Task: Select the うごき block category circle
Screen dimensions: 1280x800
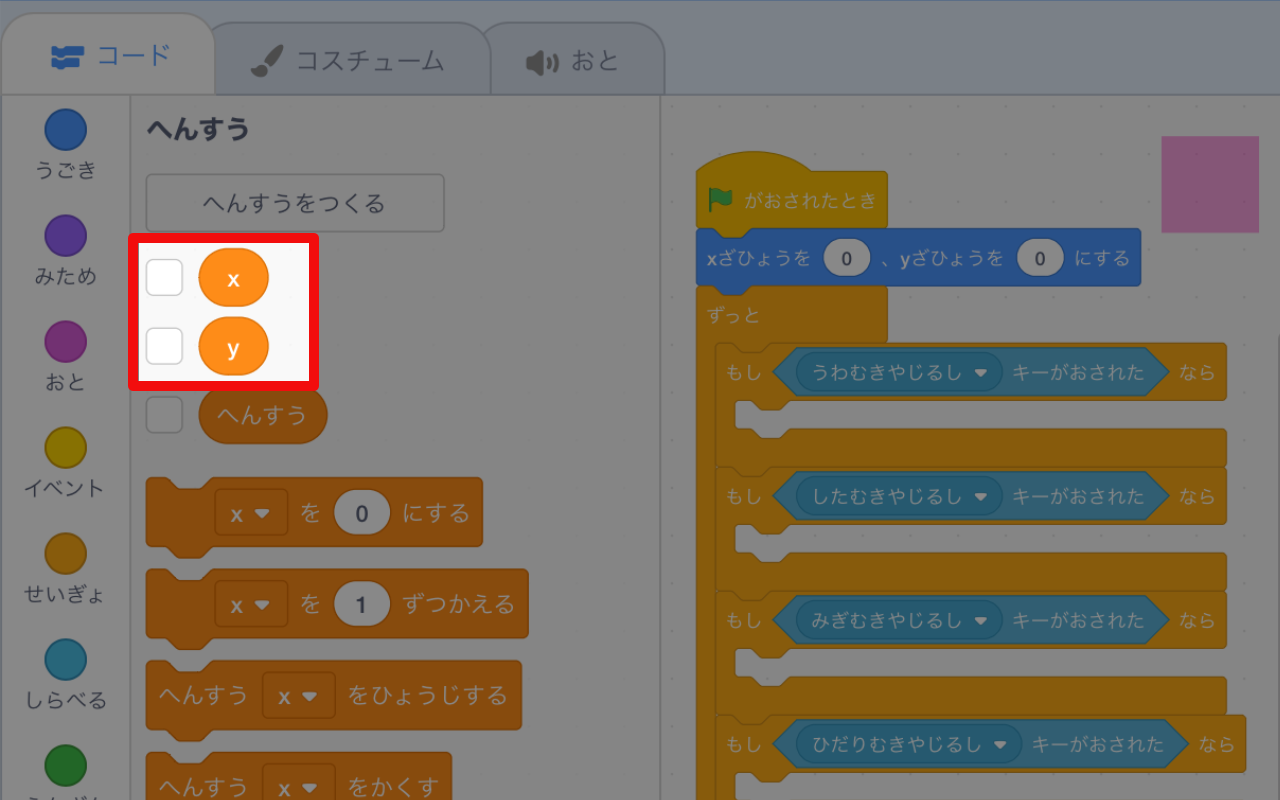Action: click(x=66, y=130)
